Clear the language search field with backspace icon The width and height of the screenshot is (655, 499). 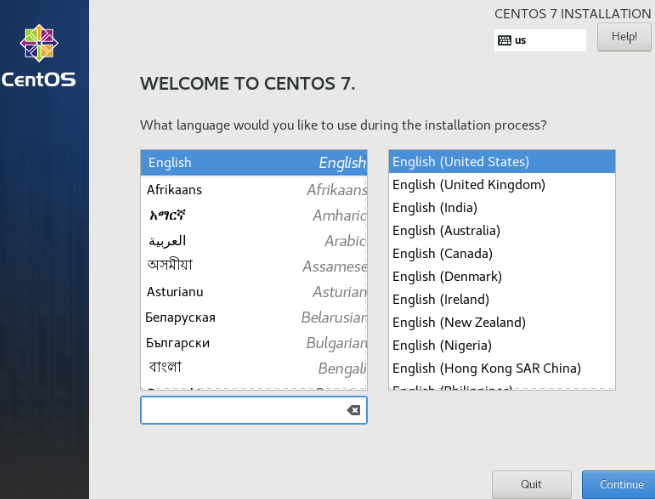pos(353,411)
